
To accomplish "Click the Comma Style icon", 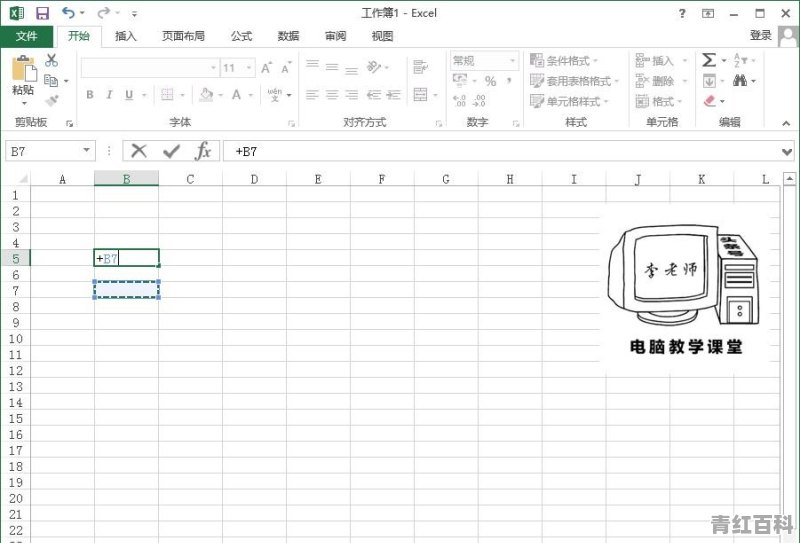I will 509,81.
